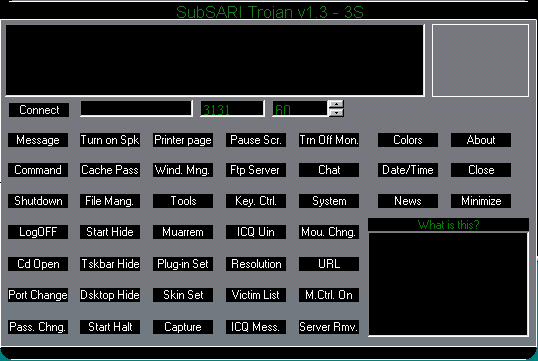Click the URL button

click(329, 264)
